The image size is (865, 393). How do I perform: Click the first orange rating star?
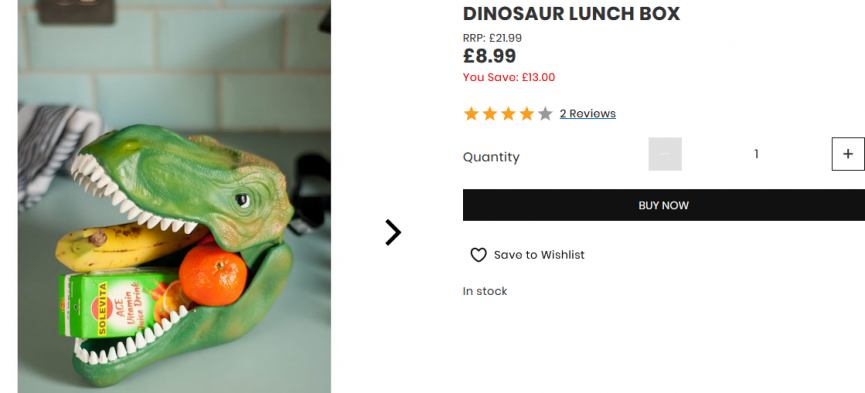pyautogui.click(x=471, y=114)
